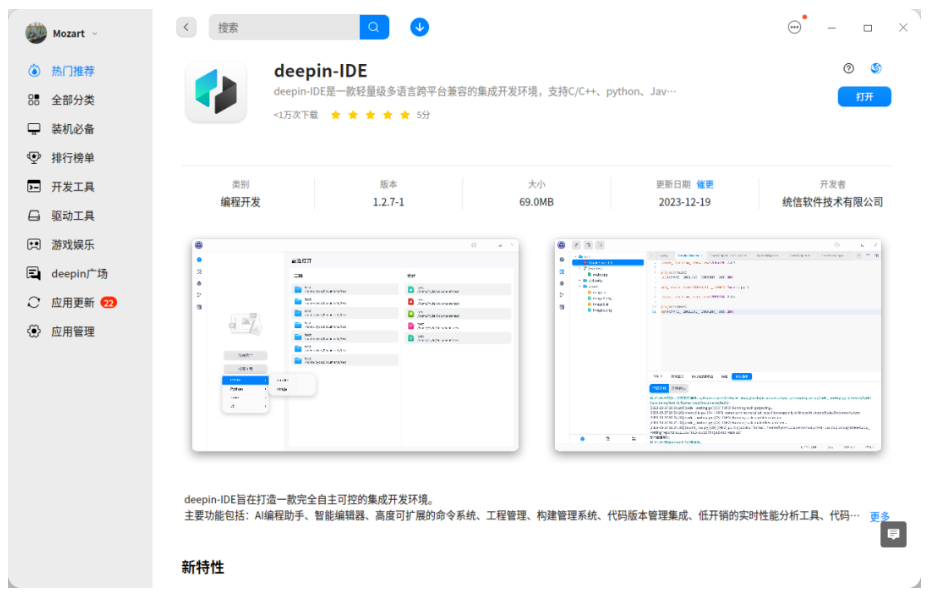Viewport: 937px width, 595px height.
Task: Open the second code editor screenshot
Action: 718,345
